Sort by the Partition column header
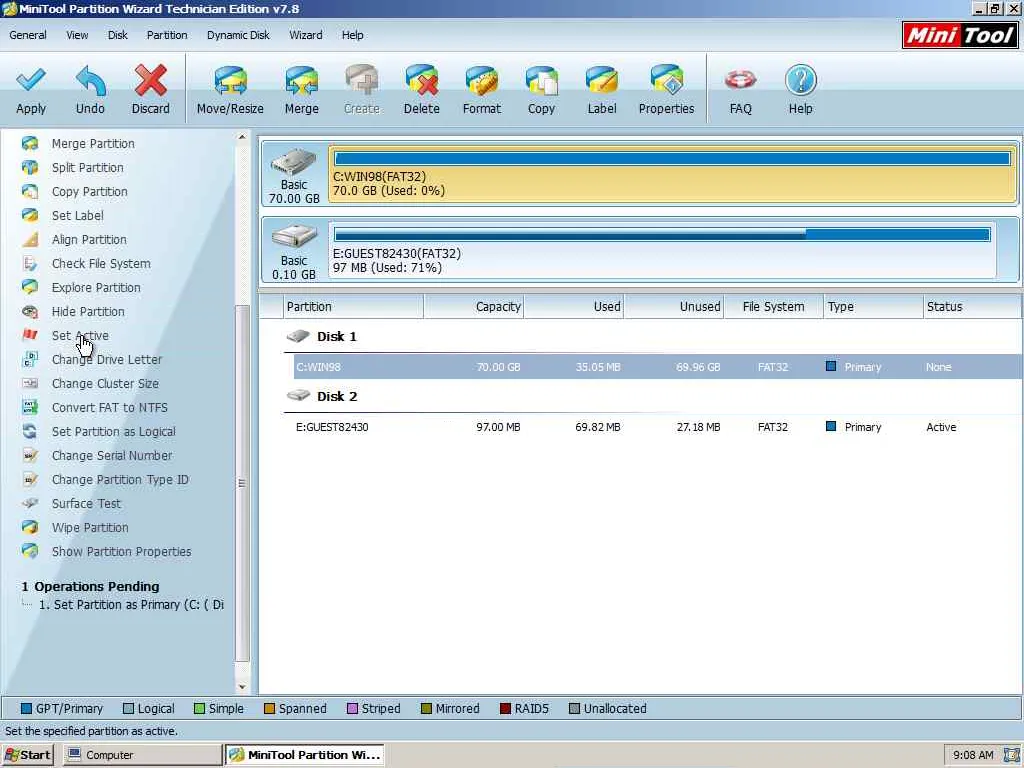The height and width of the screenshot is (768, 1024). pos(353,306)
